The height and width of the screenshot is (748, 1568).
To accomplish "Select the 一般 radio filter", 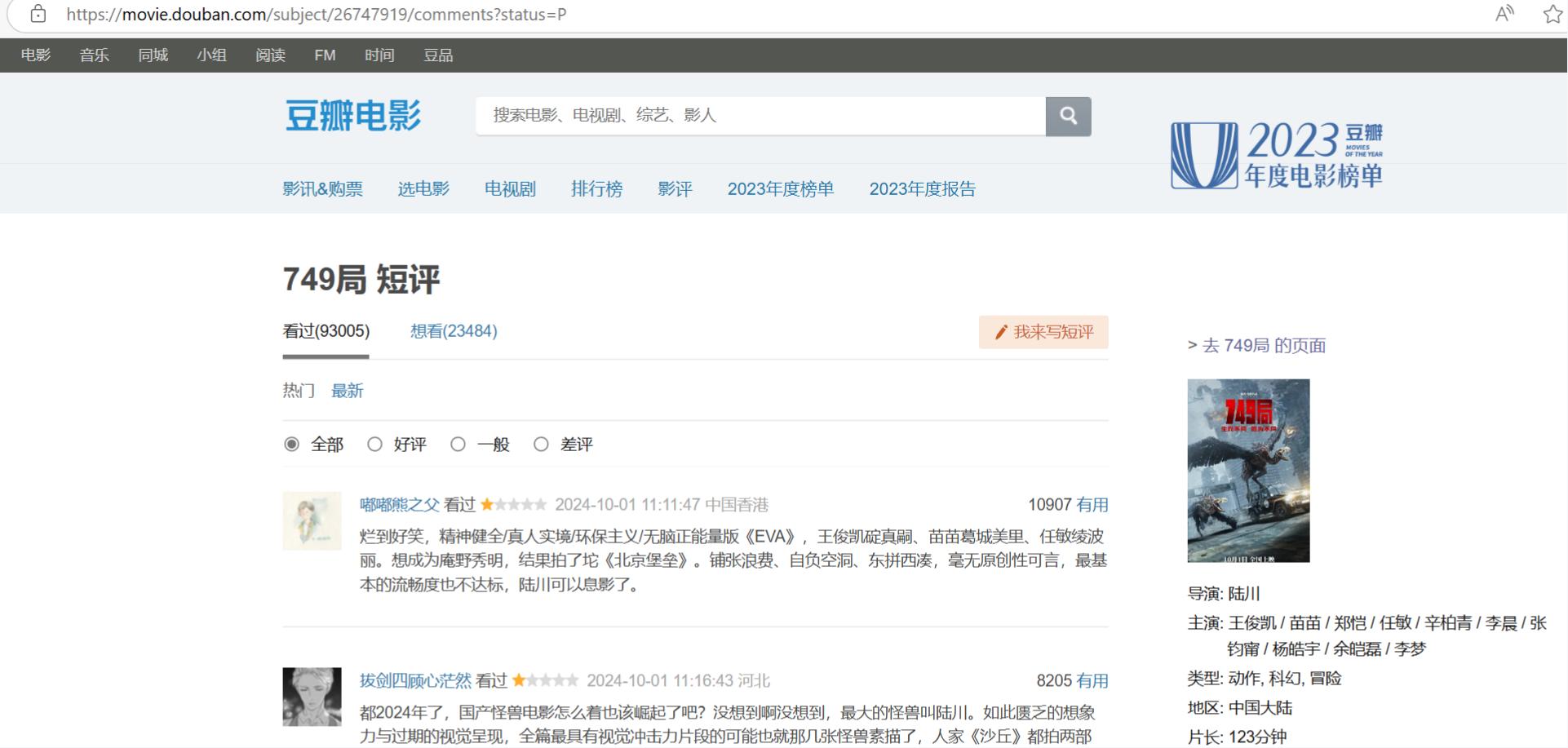I will (458, 445).
